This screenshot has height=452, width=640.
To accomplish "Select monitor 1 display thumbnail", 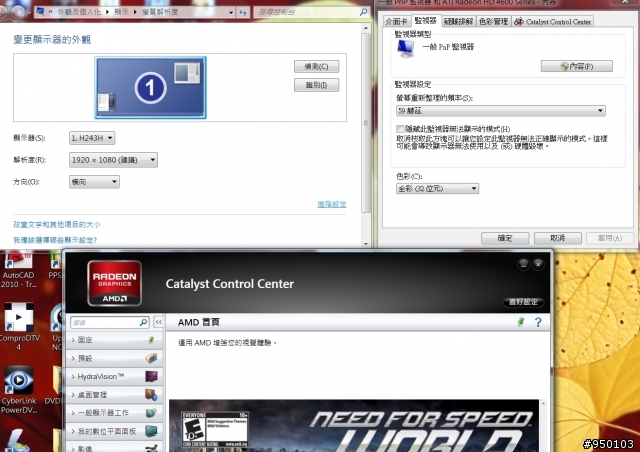I will click(x=150, y=87).
